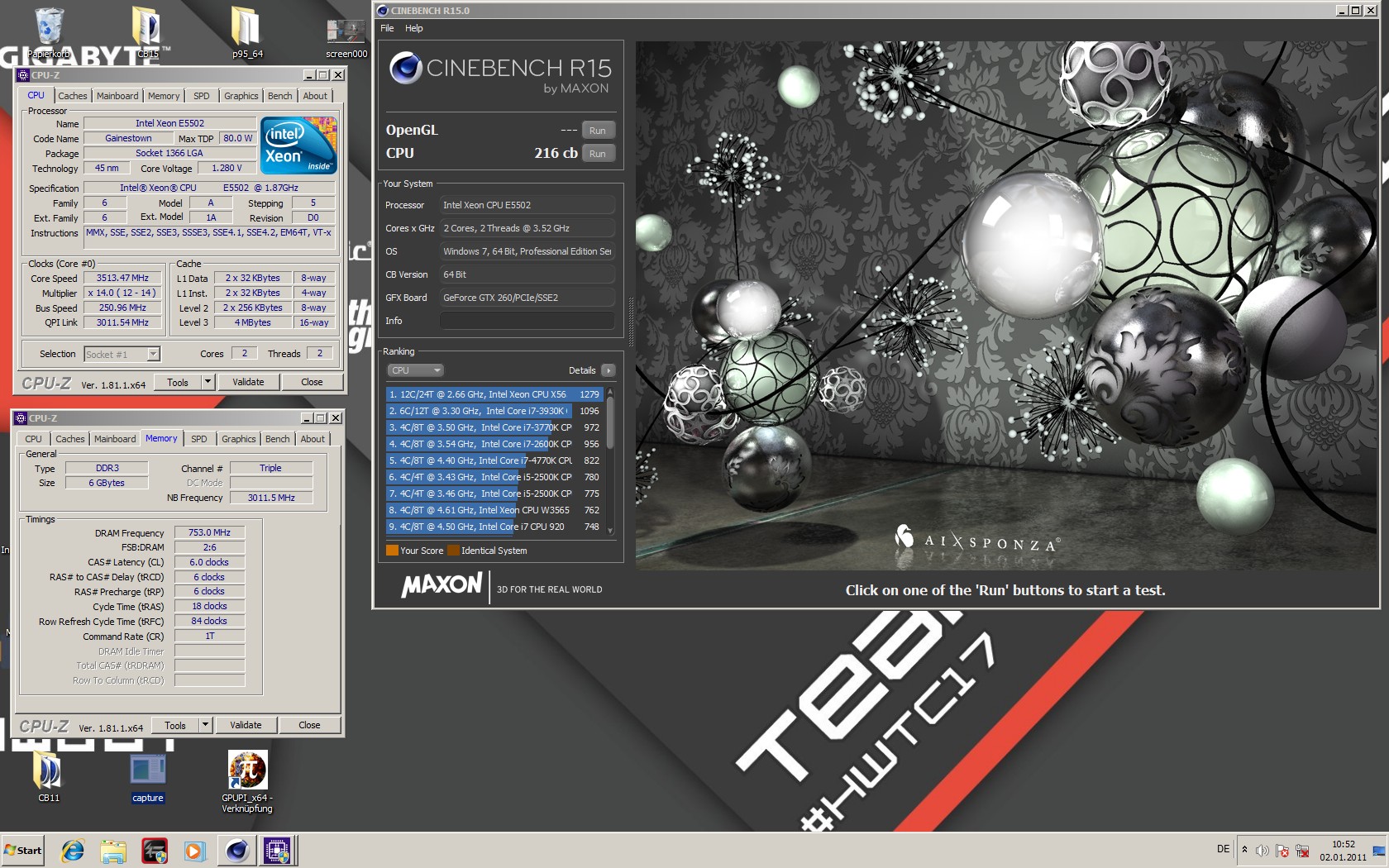This screenshot has height=868, width=1389.
Task: Click the action center flag icon
Action: (x=1282, y=851)
